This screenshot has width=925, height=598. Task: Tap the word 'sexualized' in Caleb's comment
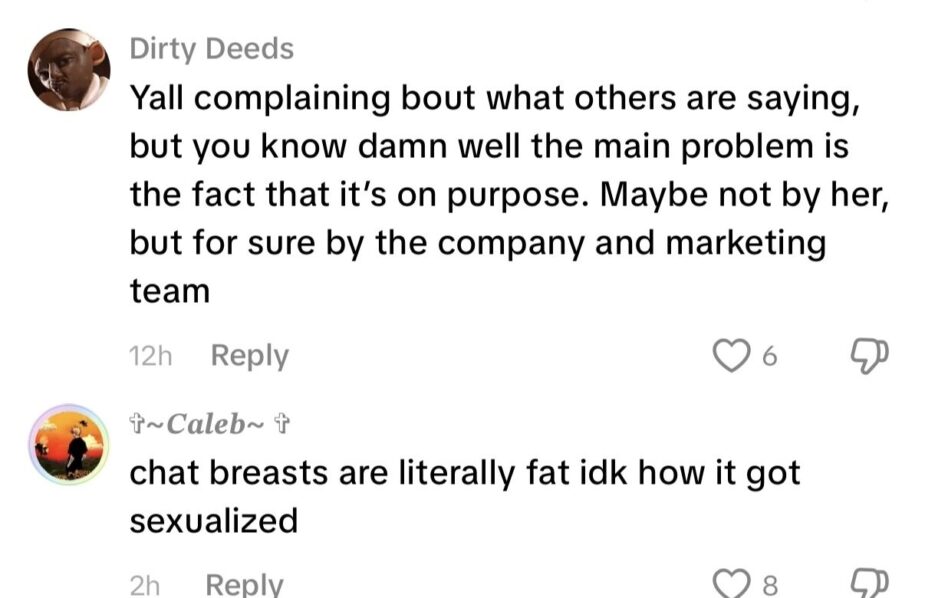pyautogui.click(x=214, y=521)
